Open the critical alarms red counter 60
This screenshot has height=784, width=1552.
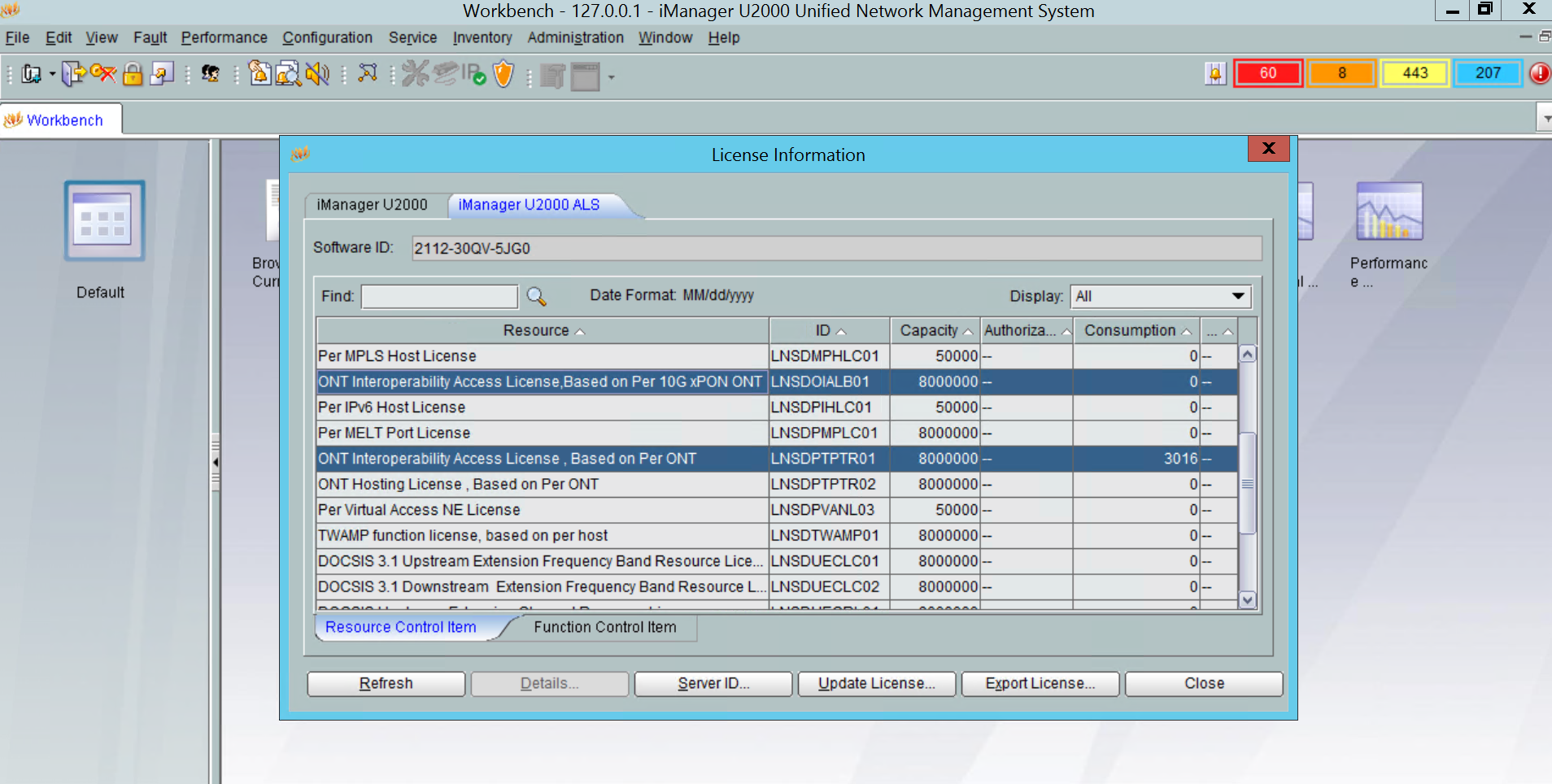coord(1268,73)
